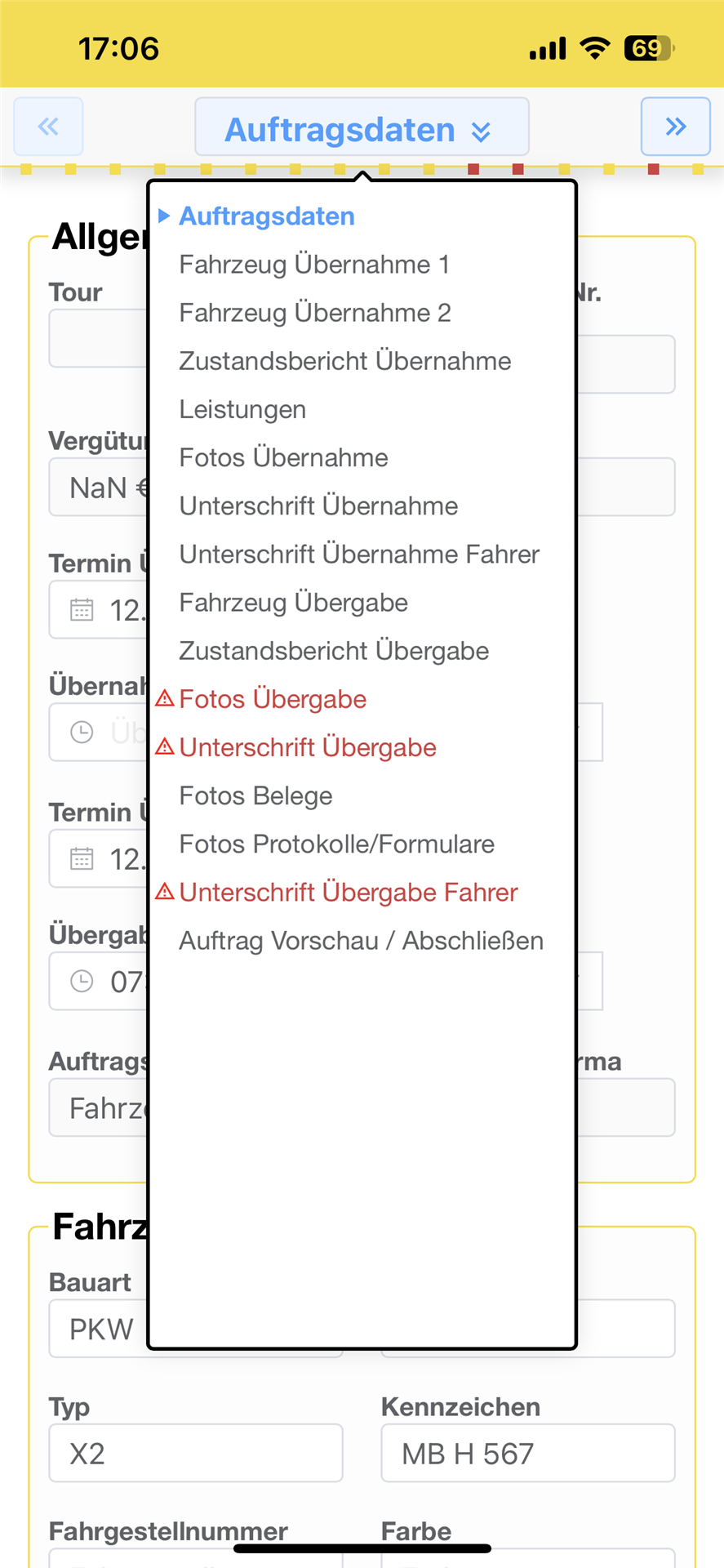Go to Unterschrift Übernahme Fahrer
The image size is (724, 1568).
(x=359, y=554)
